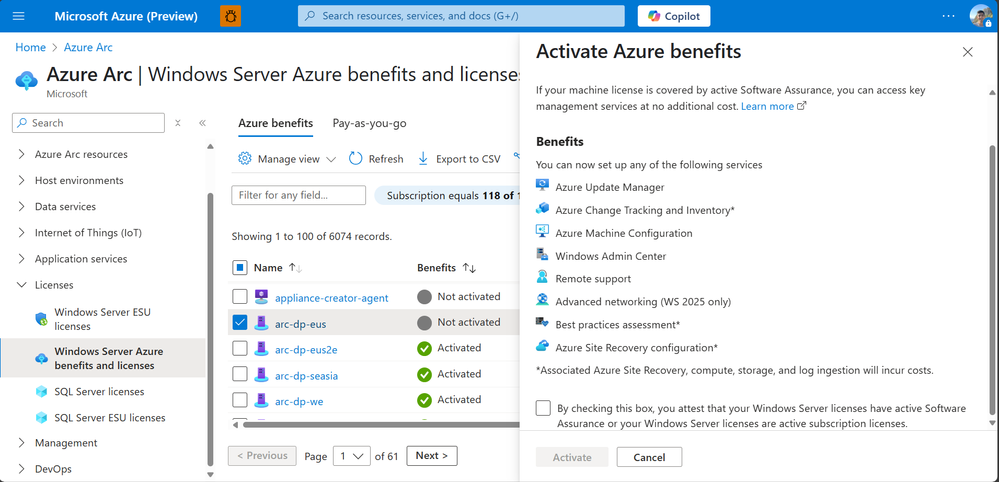Expand Internet of Things (IoT) section

click(22, 232)
